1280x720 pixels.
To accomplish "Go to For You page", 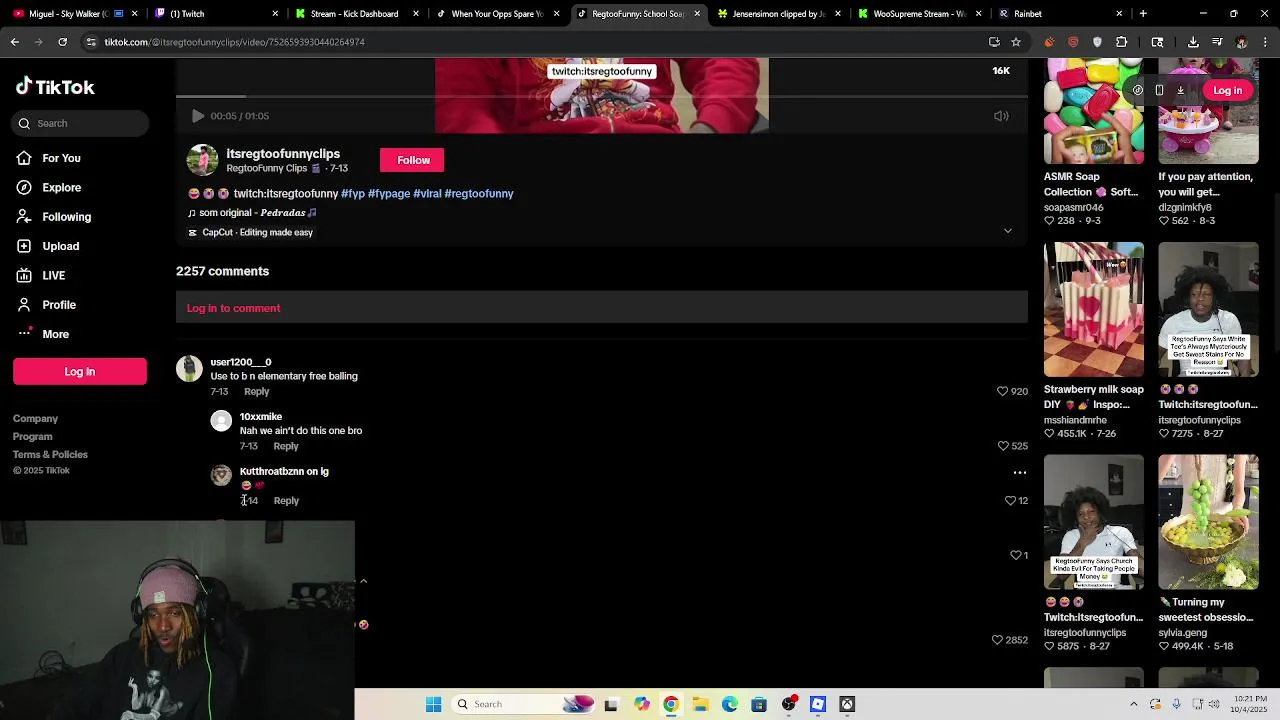I will [61, 158].
